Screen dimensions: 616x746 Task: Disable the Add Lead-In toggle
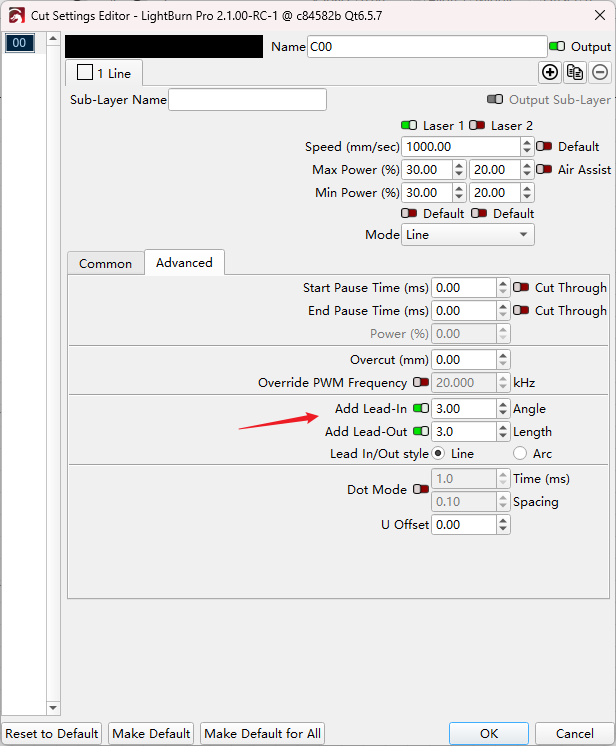420,409
